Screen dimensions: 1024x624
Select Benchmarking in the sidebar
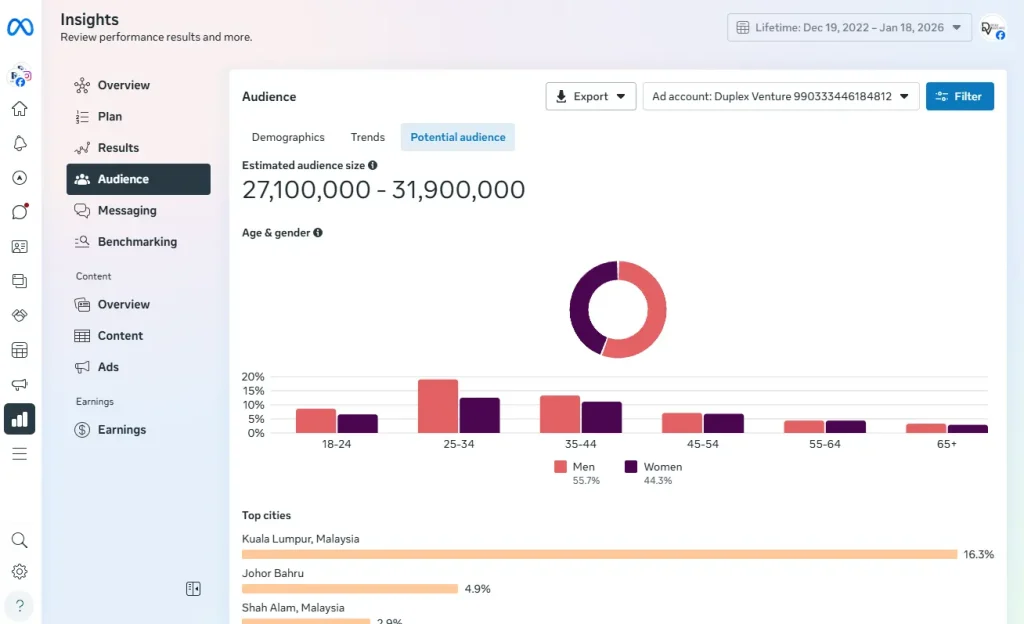coord(139,241)
